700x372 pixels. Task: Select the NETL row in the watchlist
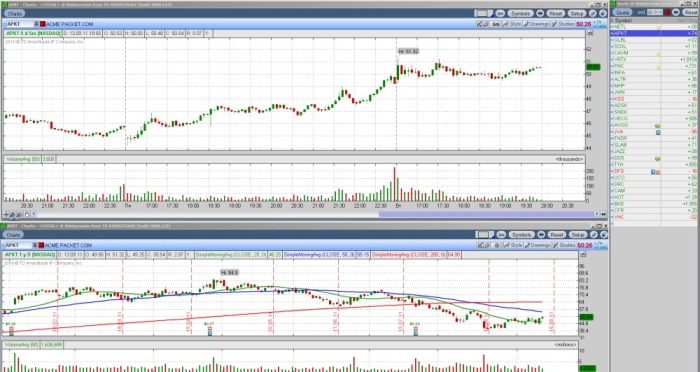655,27
